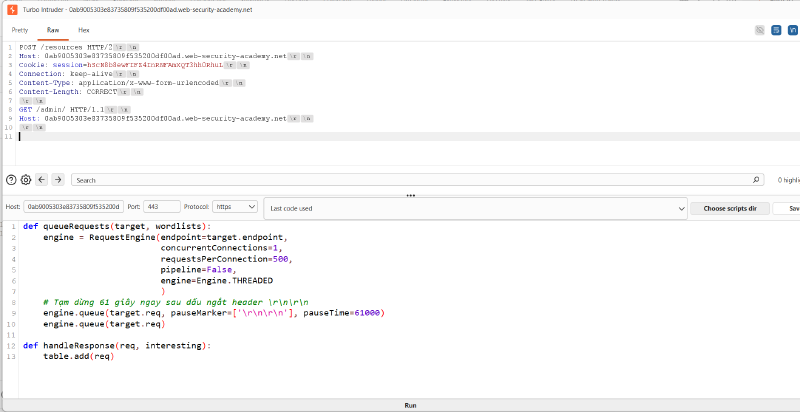This screenshot has width=800, height=412.
Task: Click into the Host input field
Action: pyautogui.click(x=73, y=207)
